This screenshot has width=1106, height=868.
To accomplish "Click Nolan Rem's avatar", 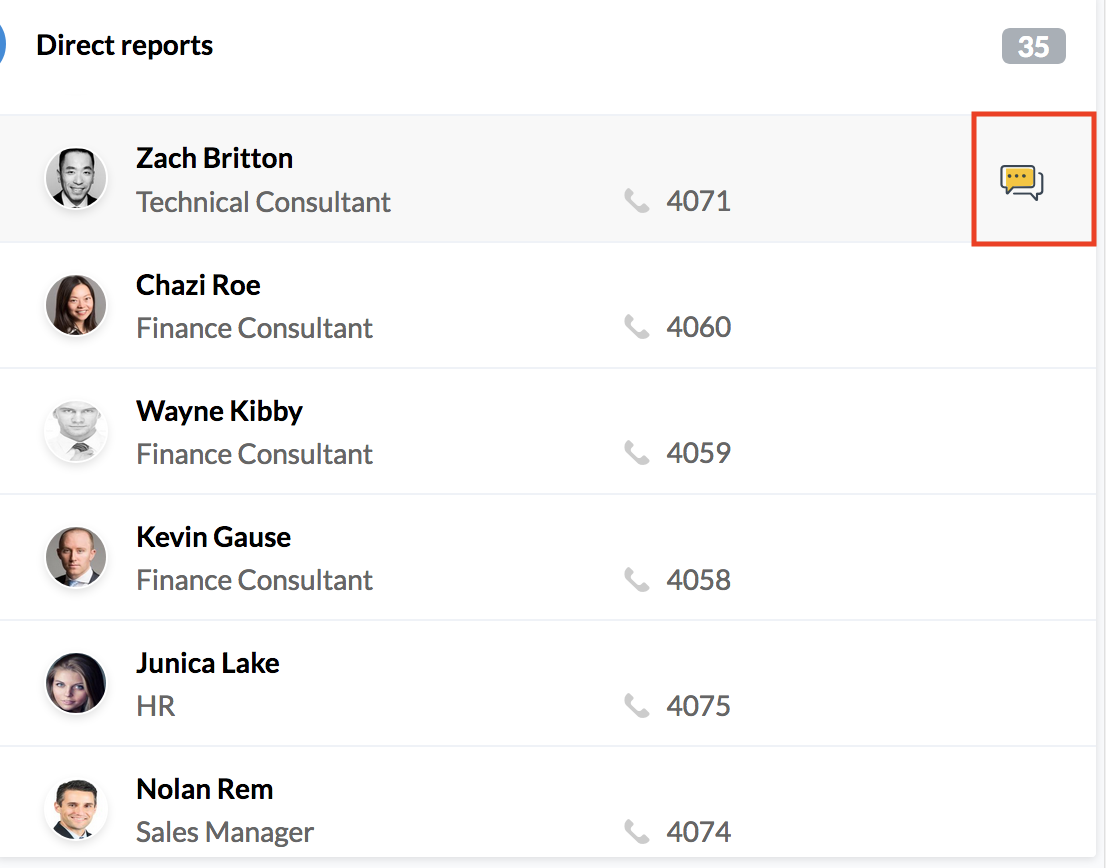I will pyautogui.click(x=76, y=809).
